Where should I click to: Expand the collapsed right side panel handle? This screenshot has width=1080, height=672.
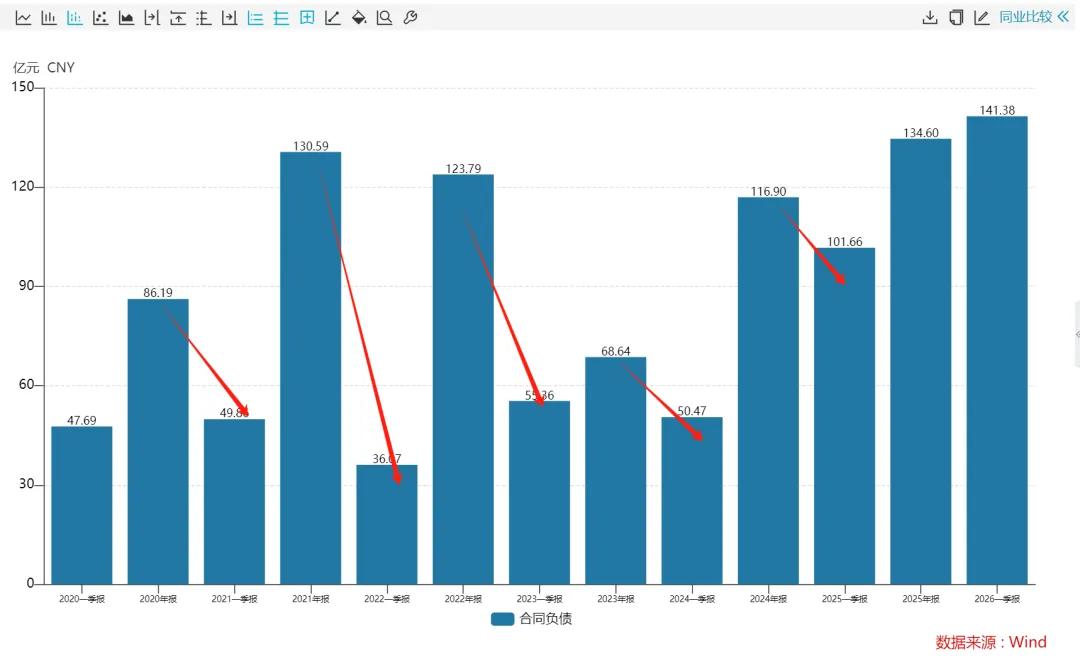coord(1077,334)
